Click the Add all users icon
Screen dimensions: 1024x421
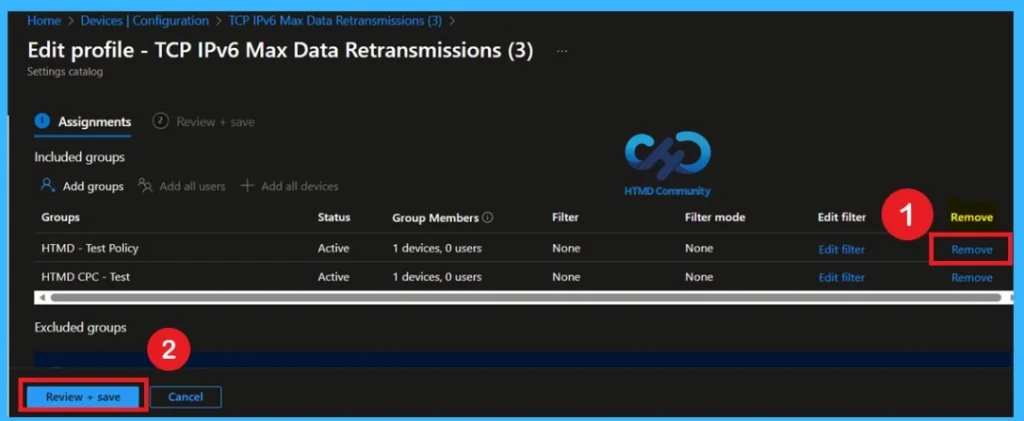145,186
